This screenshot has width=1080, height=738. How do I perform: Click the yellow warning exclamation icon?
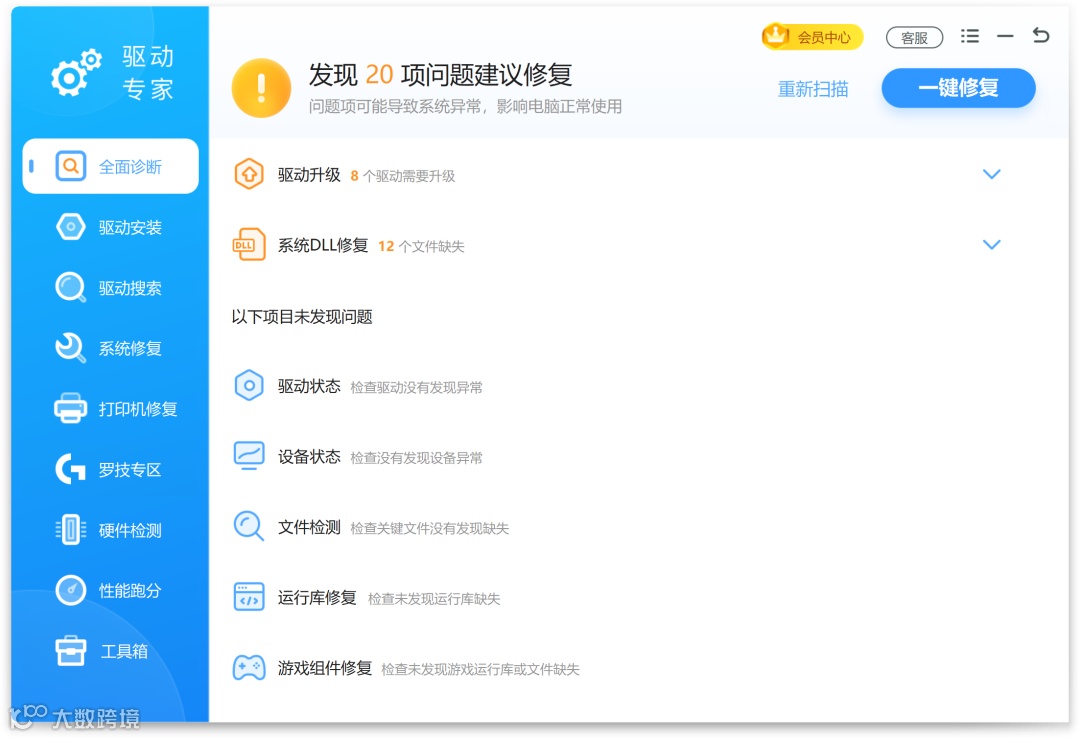pos(261,88)
